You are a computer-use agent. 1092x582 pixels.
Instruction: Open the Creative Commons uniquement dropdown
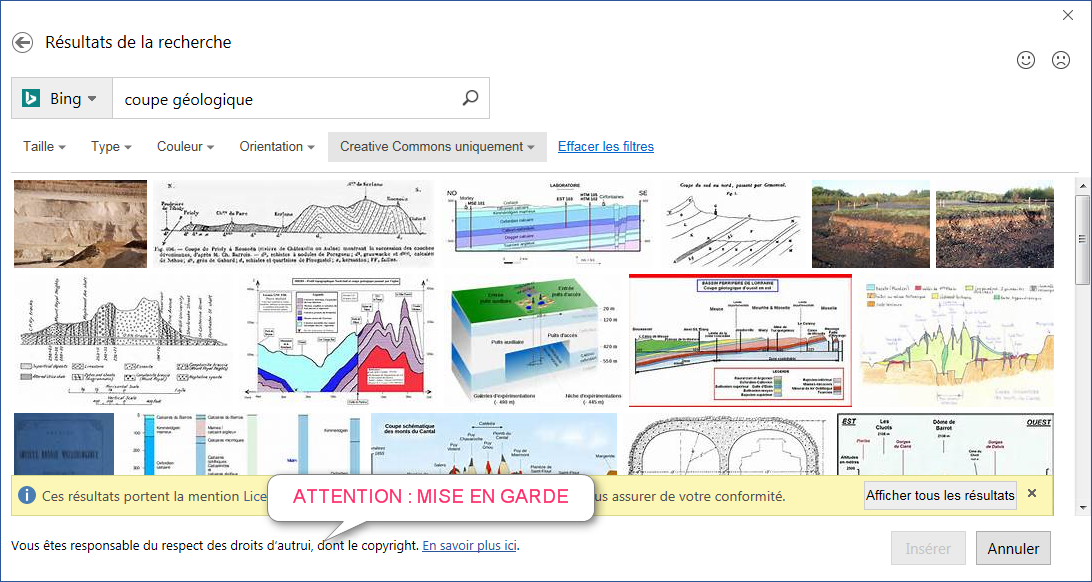click(437, 147)
